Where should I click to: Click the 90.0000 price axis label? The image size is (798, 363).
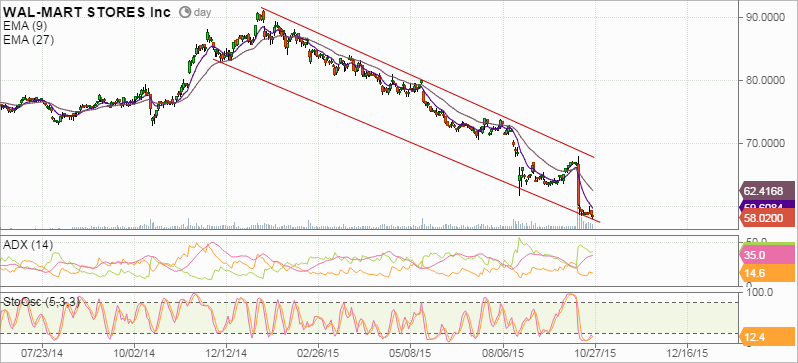(x=766, y=18)
